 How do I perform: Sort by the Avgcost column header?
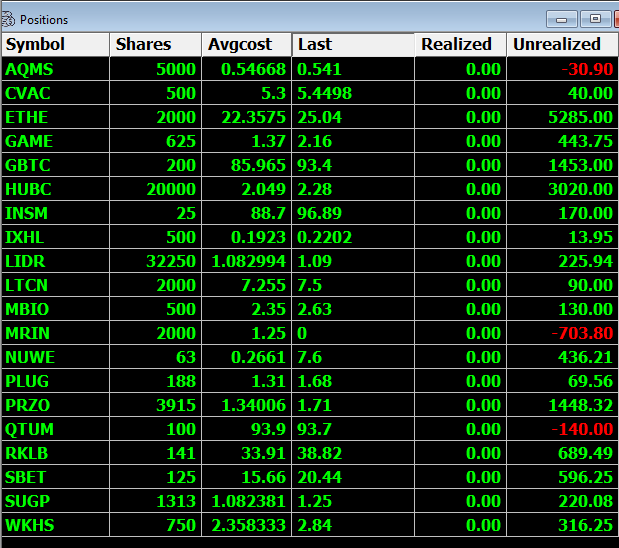tap(247, 45)
